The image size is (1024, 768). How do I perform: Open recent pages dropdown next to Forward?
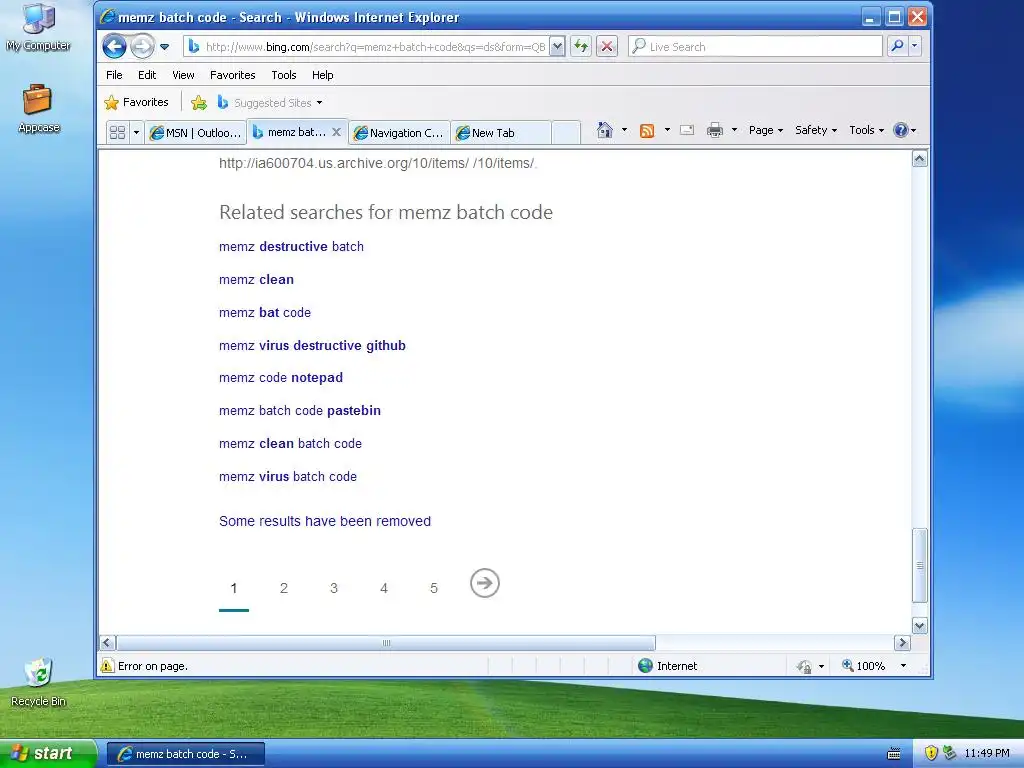(x=165, y=46)
